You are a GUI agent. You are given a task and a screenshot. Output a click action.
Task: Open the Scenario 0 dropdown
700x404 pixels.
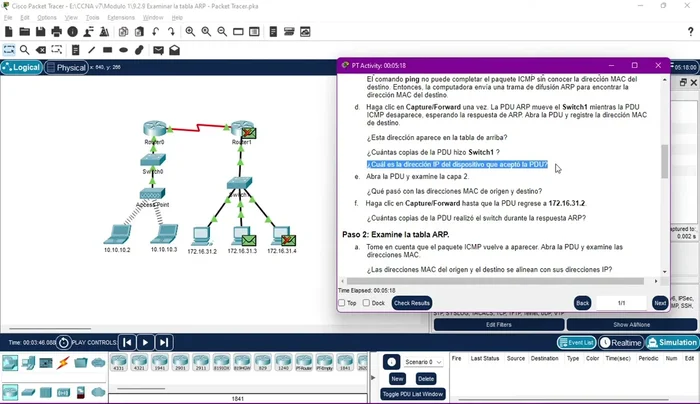pyautogui.click(x=419, y=362)
